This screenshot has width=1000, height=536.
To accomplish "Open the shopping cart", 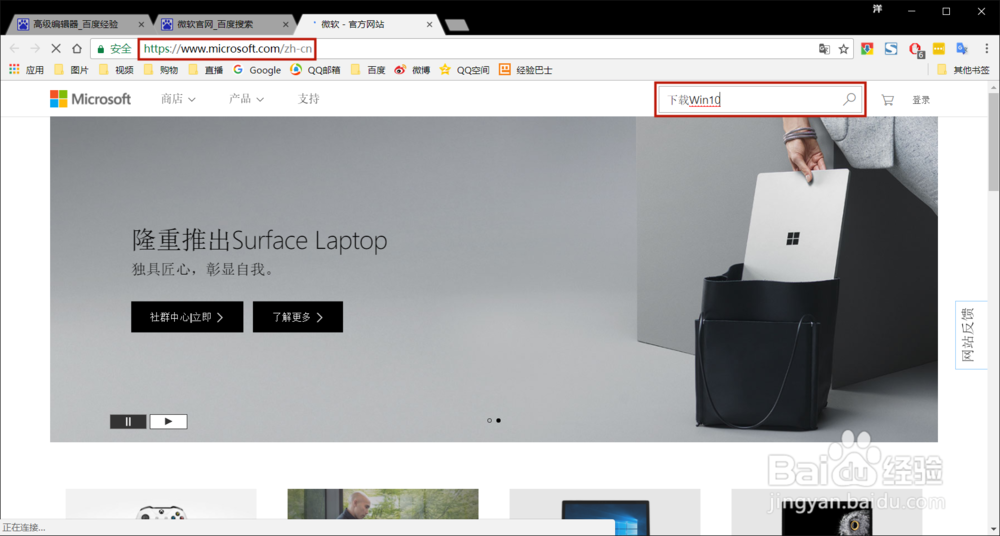I will click(x=887, y=100).
